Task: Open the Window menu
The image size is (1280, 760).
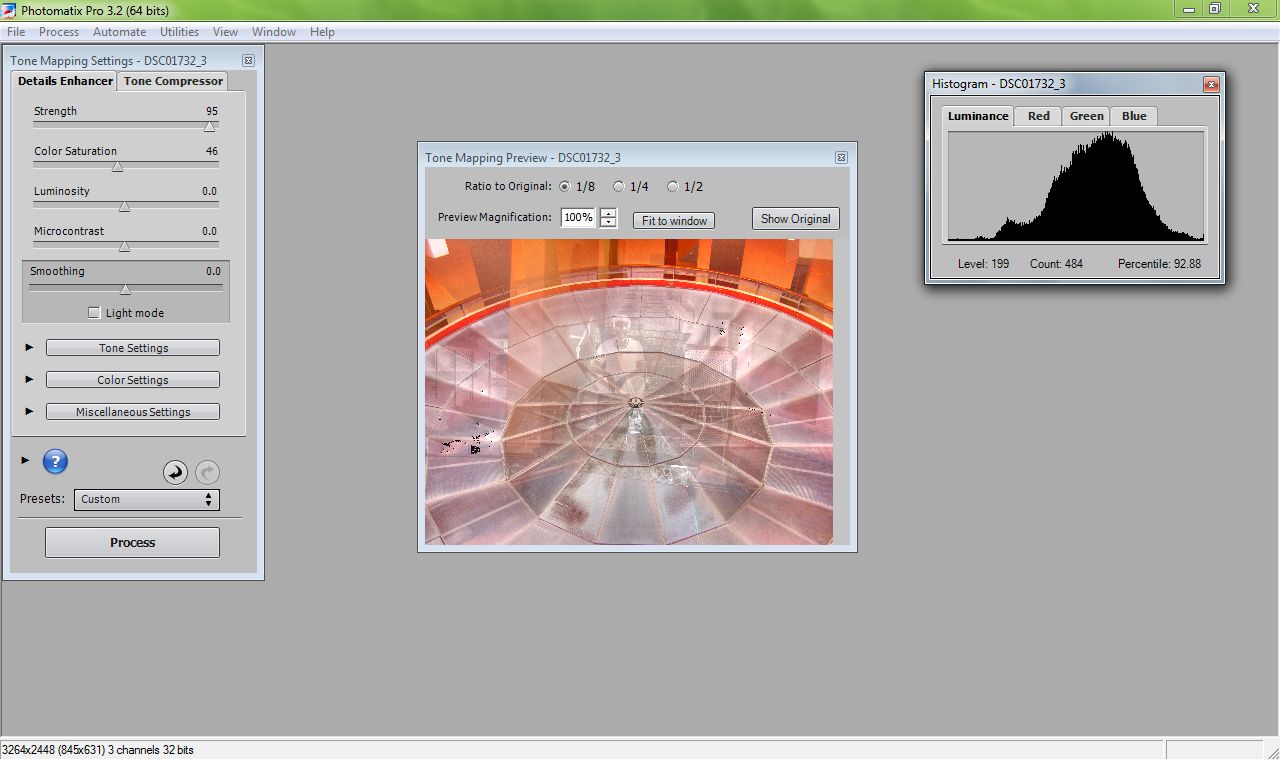Action: click(273, 32)
